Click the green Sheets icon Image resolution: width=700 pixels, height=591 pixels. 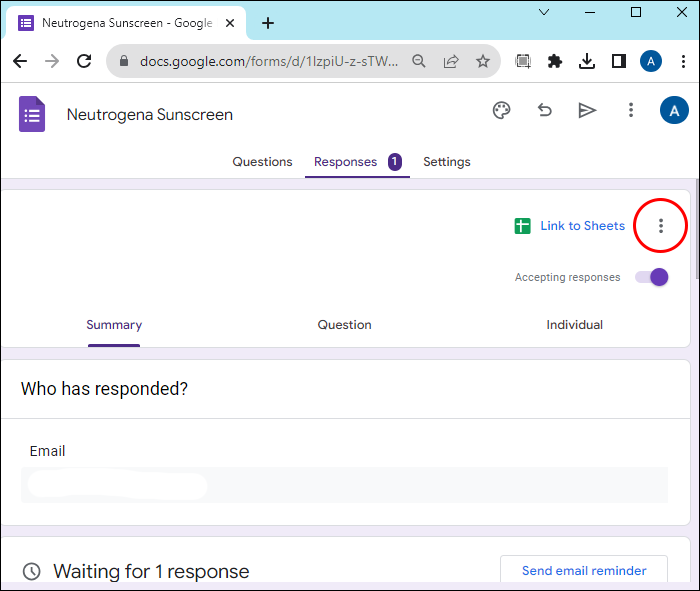click(x=522, y=226)
